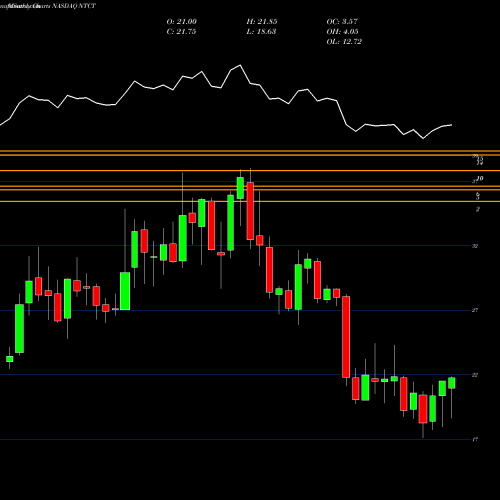Click the low value 'L: 18.63'
Viewport: 500px width, 500px height.
click(x=261, y=32)
